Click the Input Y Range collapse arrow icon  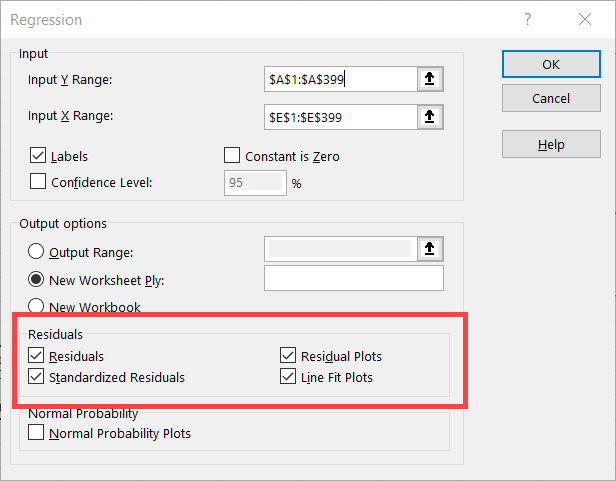430,79
